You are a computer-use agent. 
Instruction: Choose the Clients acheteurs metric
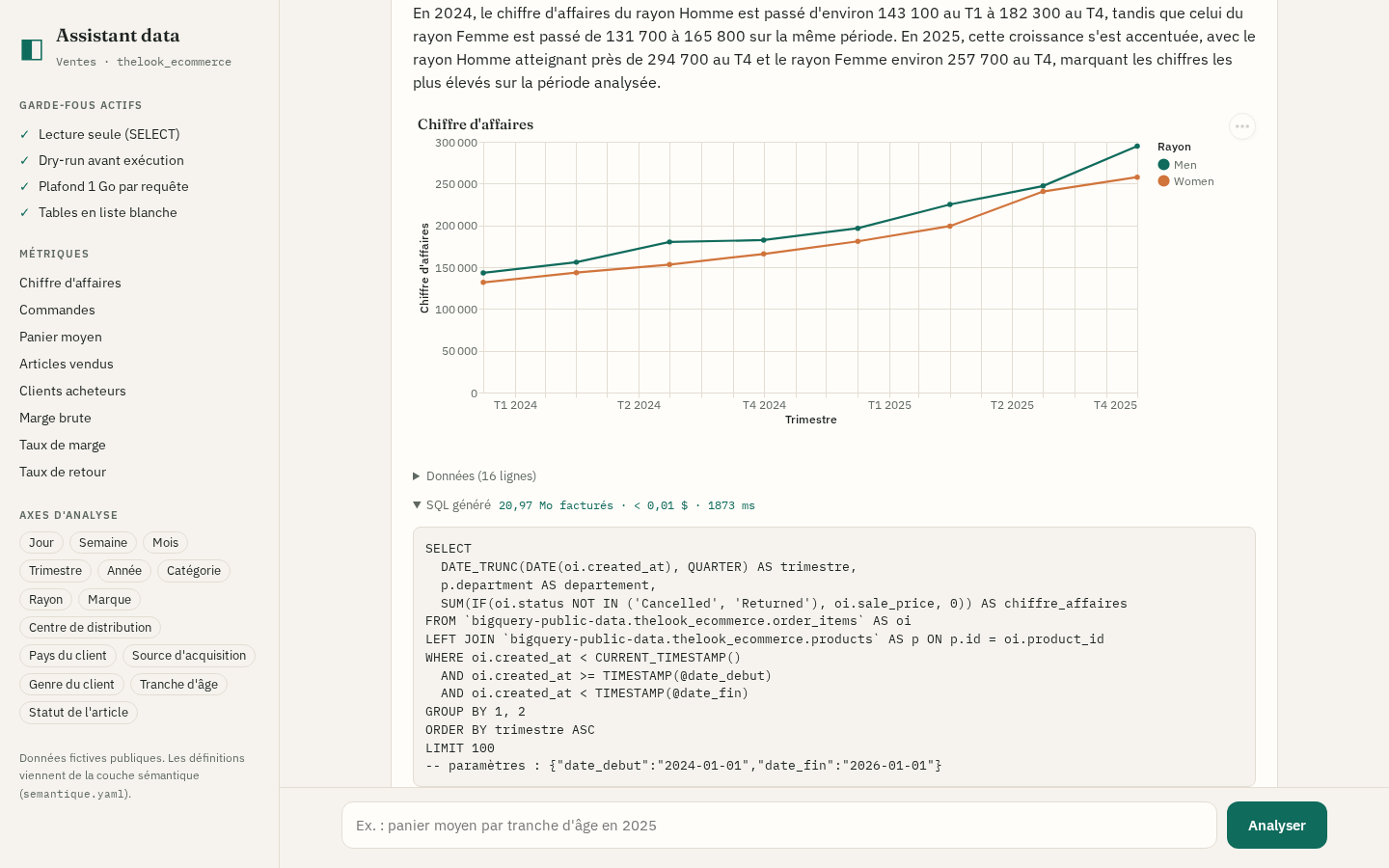point(72,391)
